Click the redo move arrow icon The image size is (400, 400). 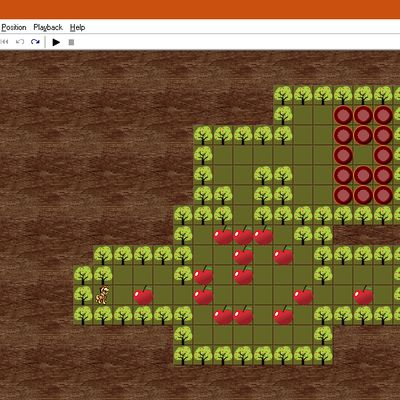pyautogui.click(x=35, y=42)
